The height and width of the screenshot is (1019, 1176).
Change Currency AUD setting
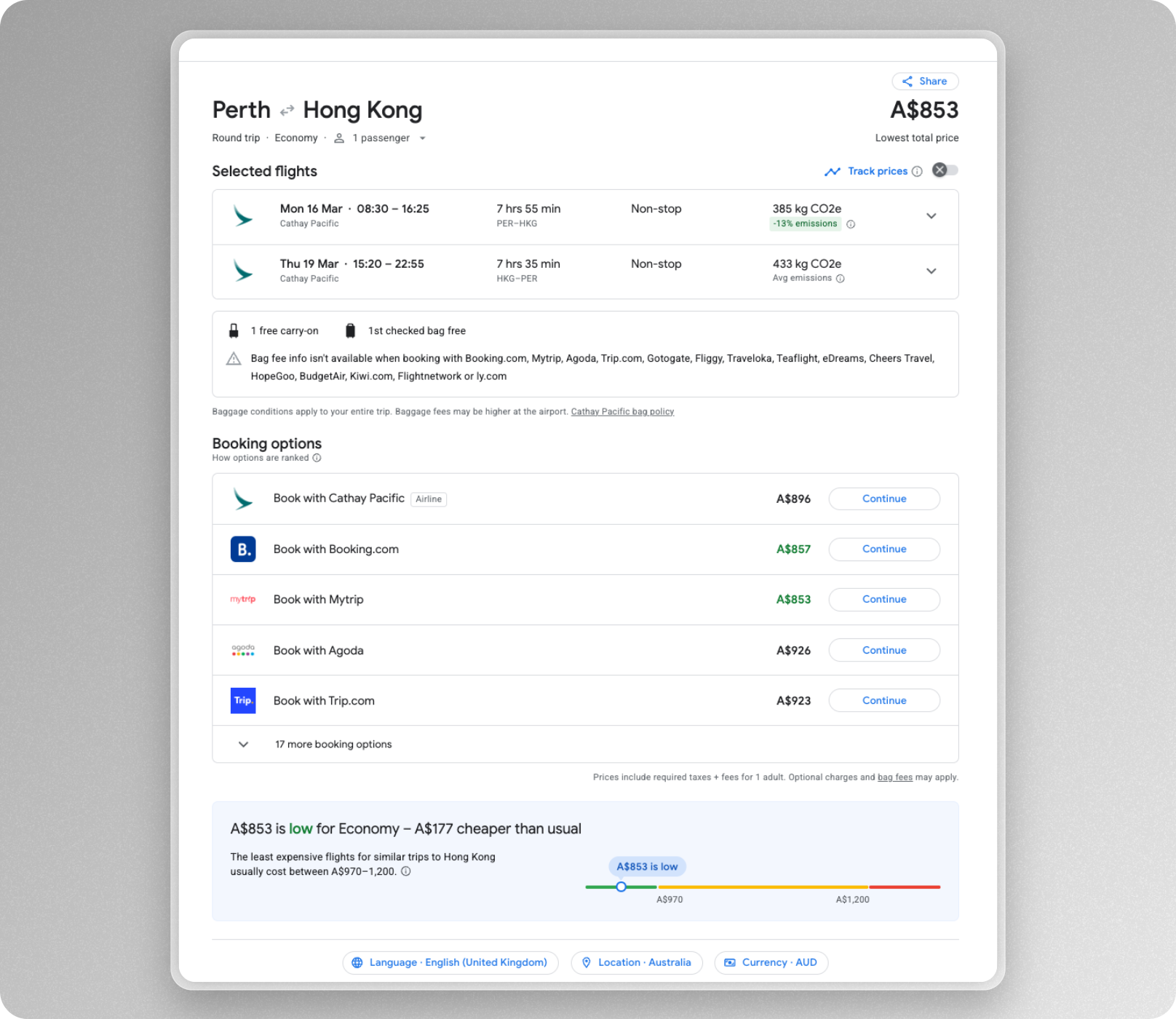point(771,962)
